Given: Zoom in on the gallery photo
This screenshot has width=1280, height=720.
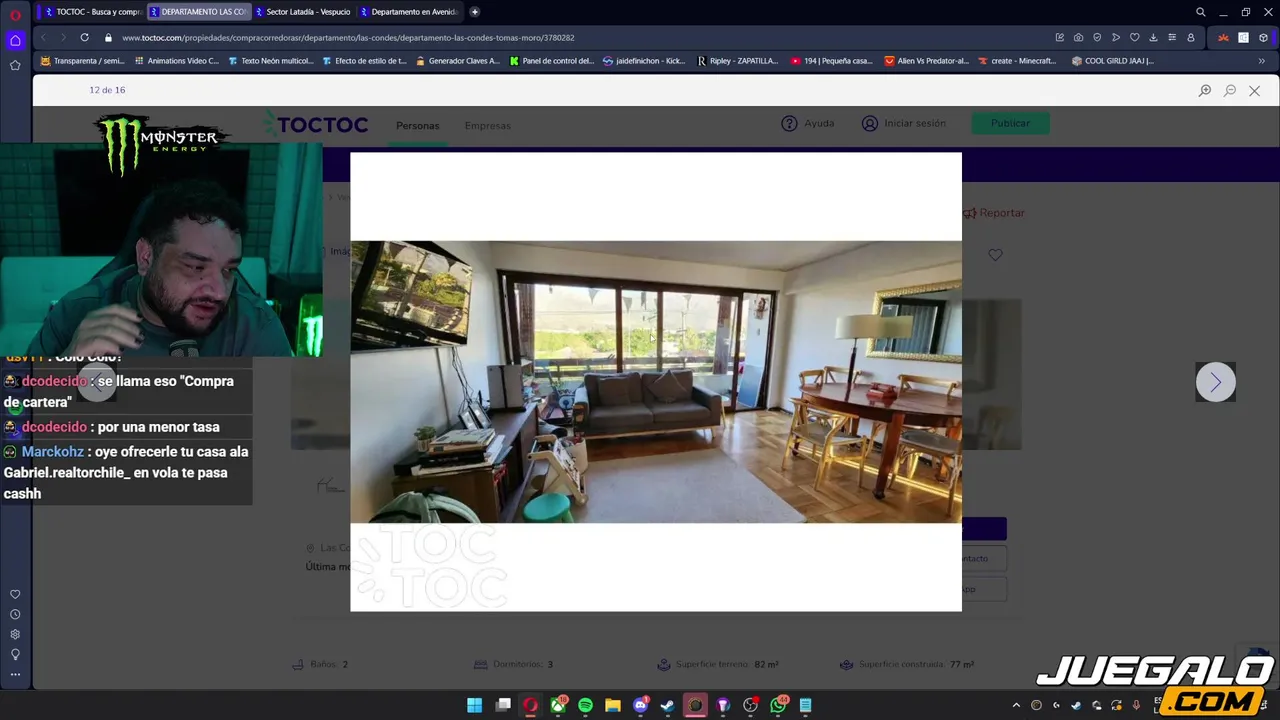Looking at the screenshot, I should [x=1205, y=90].
